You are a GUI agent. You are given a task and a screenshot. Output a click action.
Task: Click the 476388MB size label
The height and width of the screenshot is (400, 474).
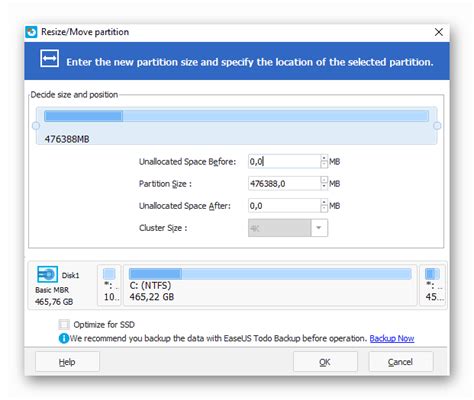[67, 139]
